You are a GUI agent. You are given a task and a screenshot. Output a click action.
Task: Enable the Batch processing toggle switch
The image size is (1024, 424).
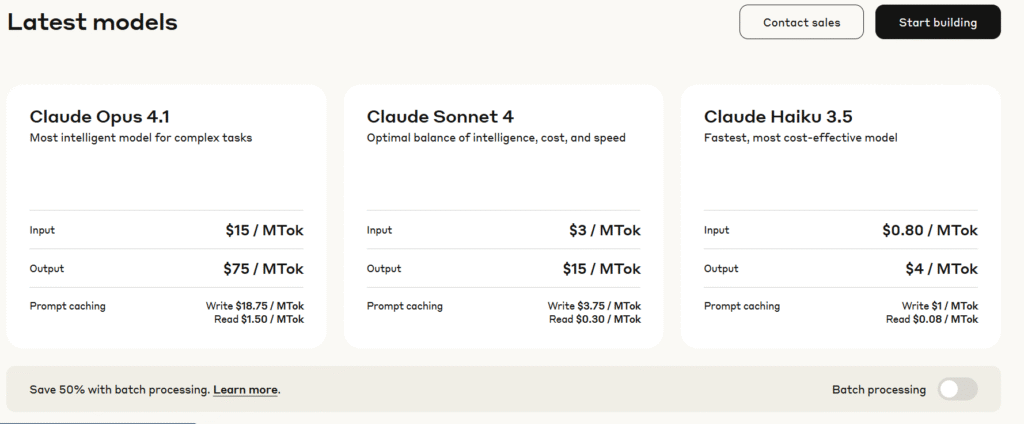[x=957, y=389]
